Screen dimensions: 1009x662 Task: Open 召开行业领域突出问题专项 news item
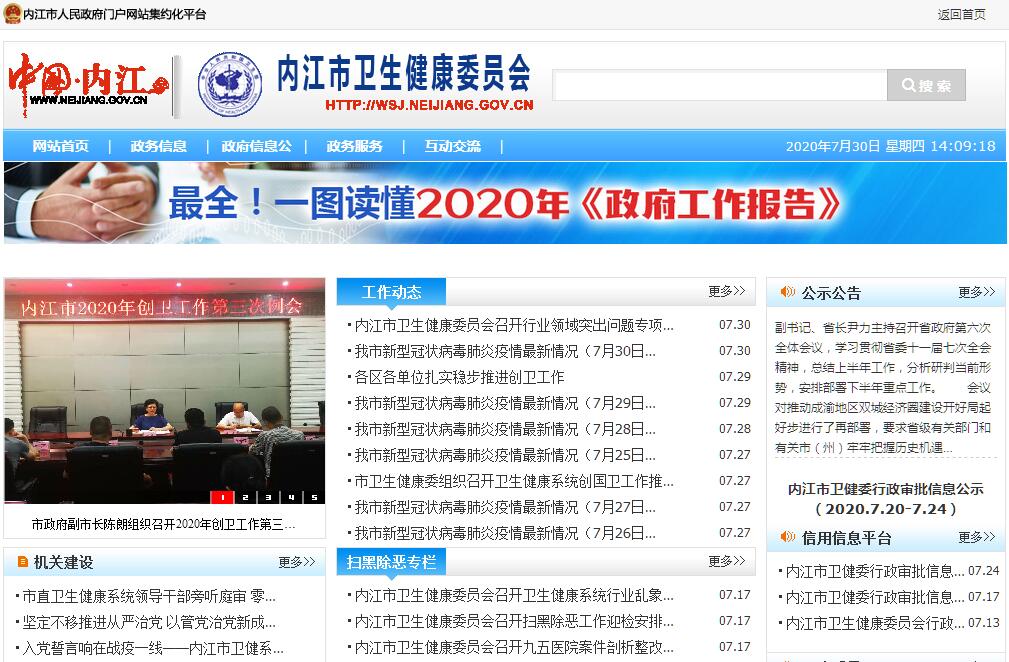tap(514, 325)
